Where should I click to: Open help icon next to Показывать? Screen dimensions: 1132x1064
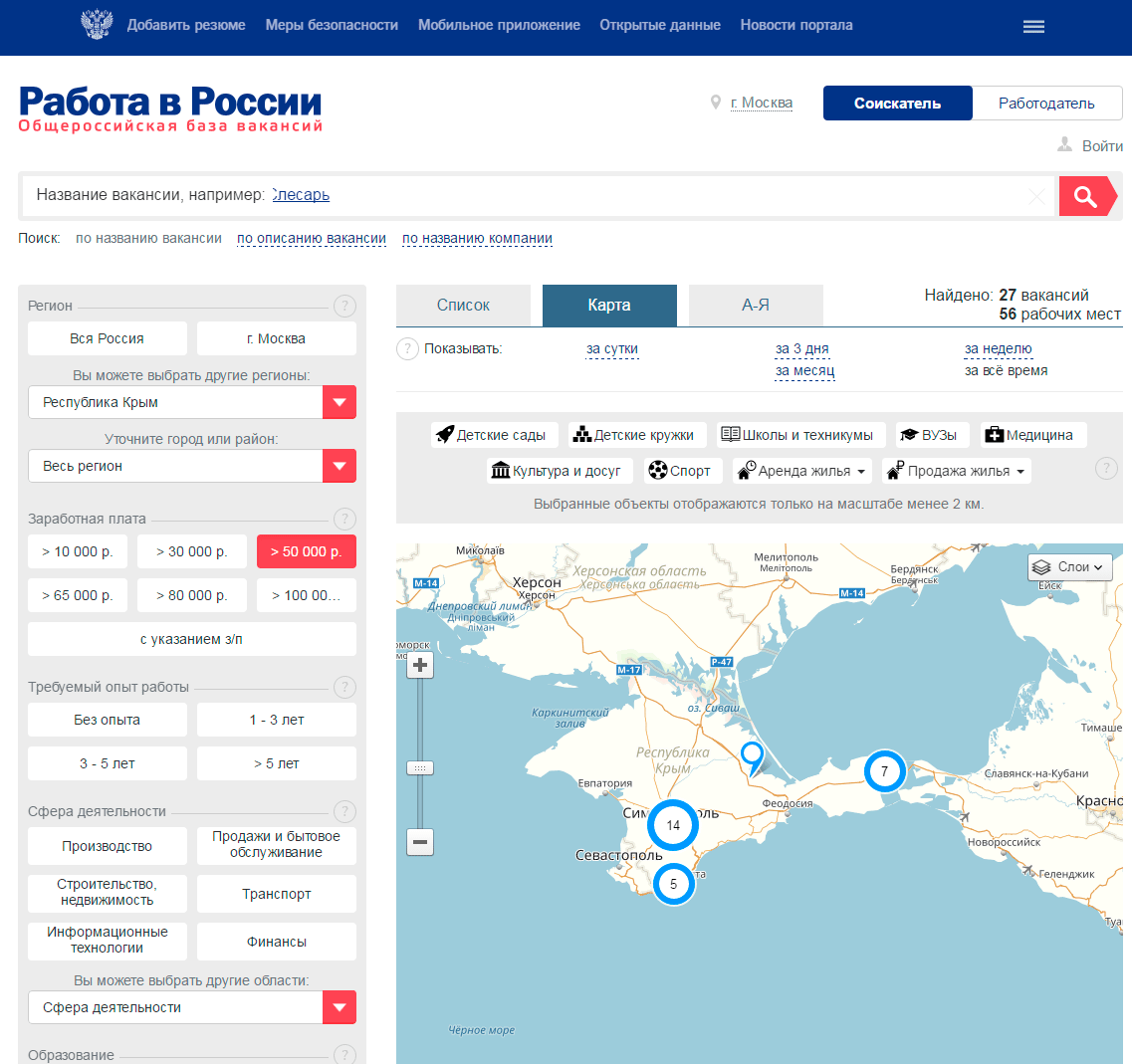click(407, 349)
